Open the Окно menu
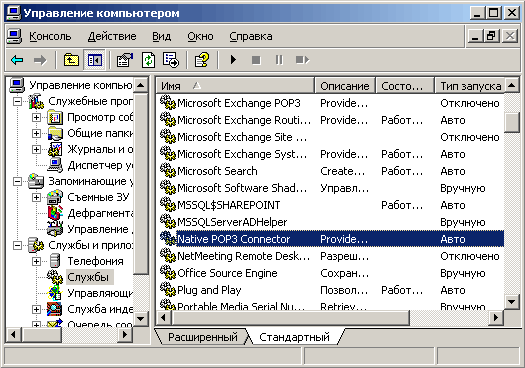 click(x=200, y=36)
